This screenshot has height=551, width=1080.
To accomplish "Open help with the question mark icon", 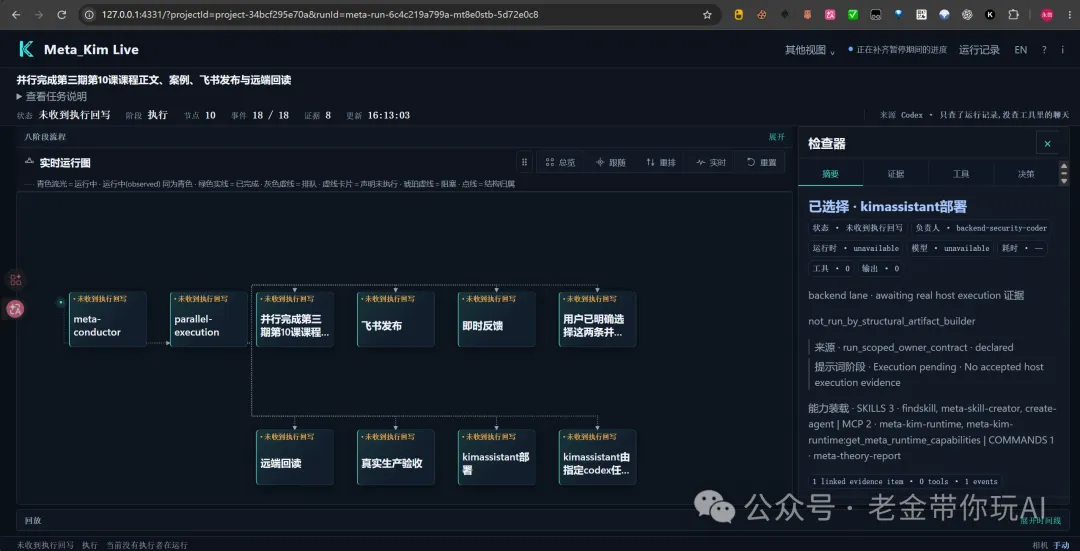I will click(x=1044, y=50).
